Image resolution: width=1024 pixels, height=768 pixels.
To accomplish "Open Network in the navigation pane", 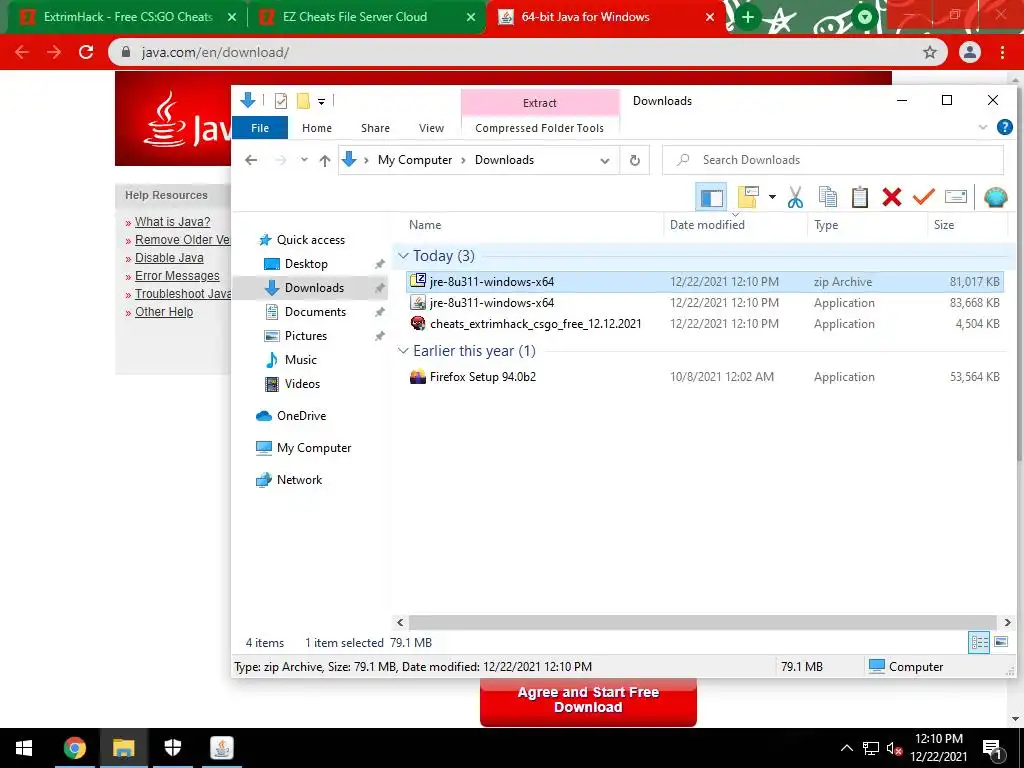I will [x=299, y=480].
